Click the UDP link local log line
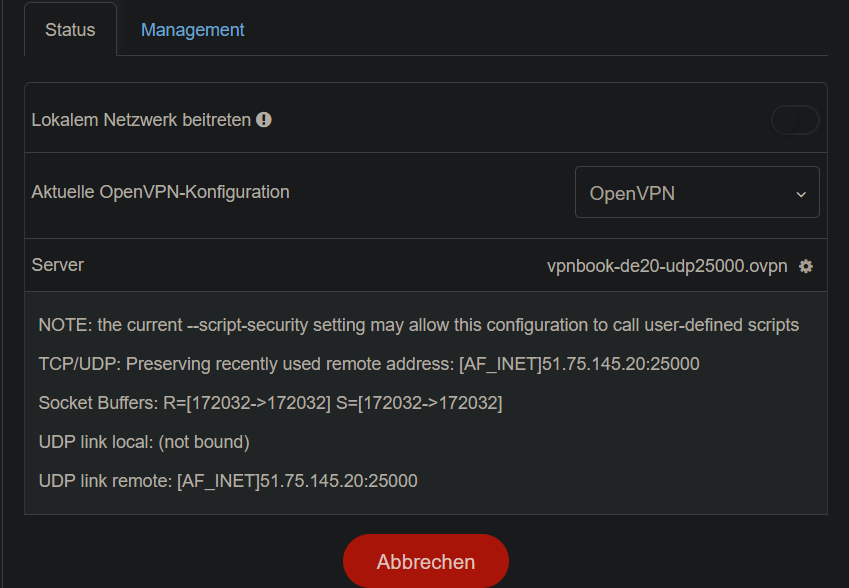The width and height of the screenshot is (849, 588). pyautogui.click(x=143, y=442)
